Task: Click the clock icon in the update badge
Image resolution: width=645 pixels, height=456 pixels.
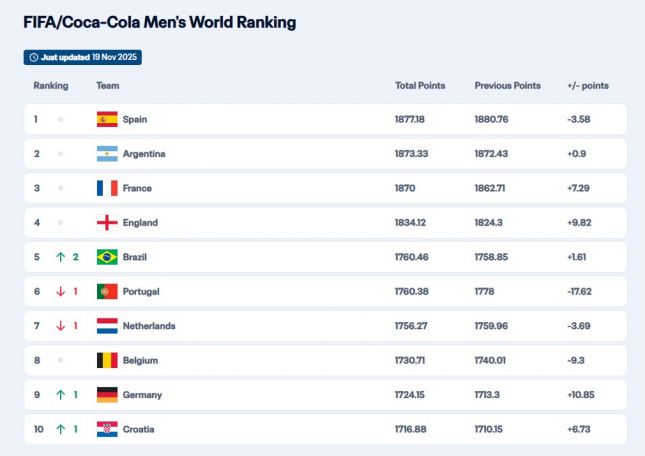Action: (33, 58)
